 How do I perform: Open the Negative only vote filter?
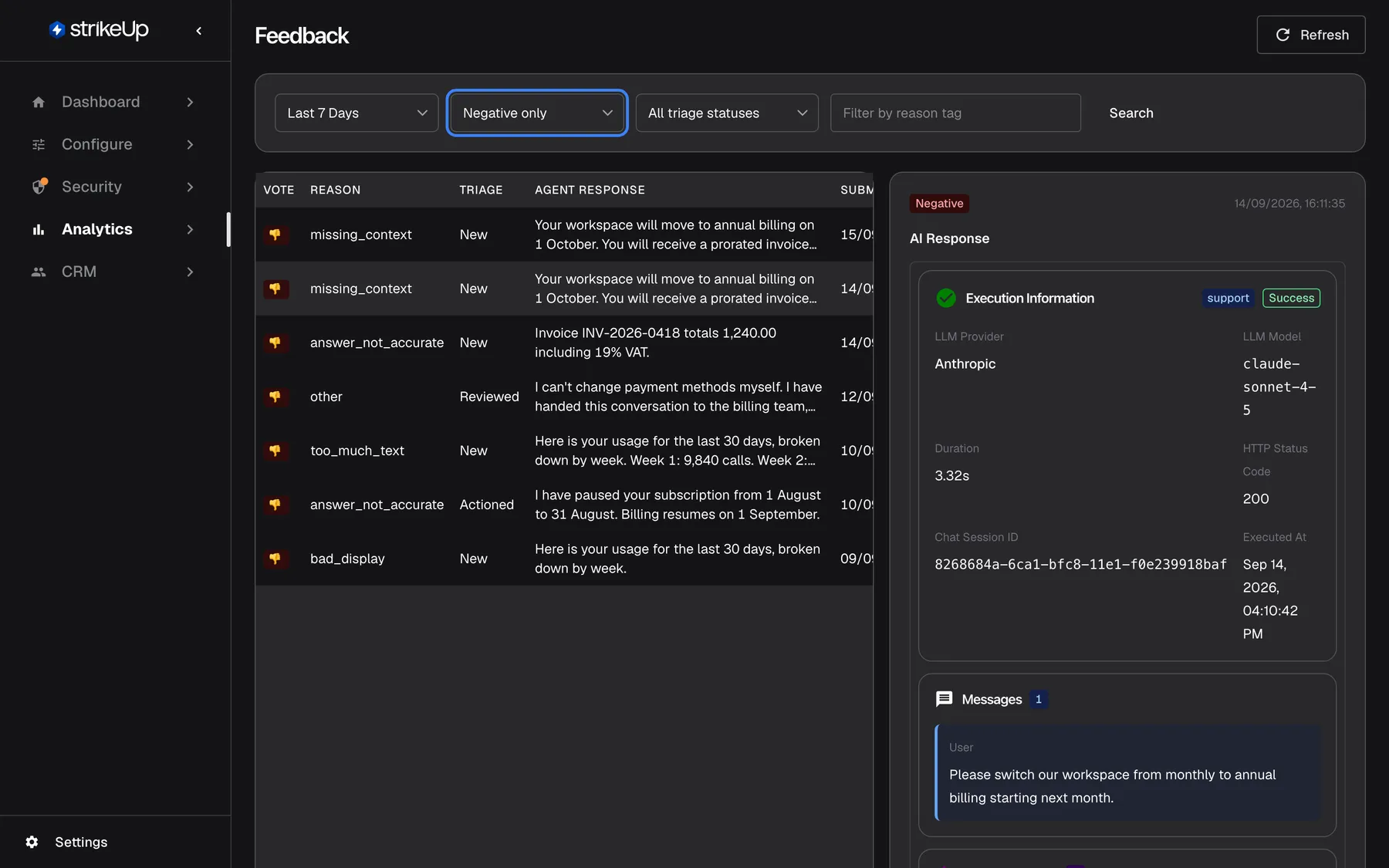click(537, 113)
